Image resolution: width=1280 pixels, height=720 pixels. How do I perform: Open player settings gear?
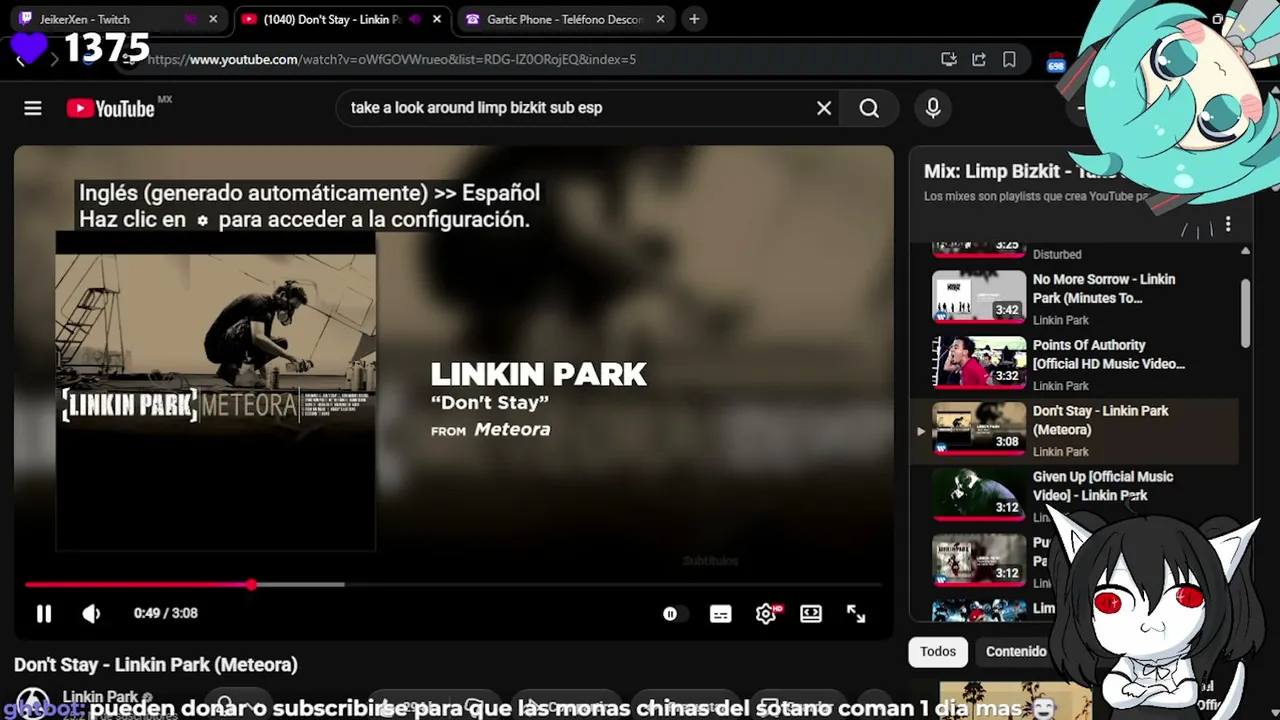pos(766,614)
